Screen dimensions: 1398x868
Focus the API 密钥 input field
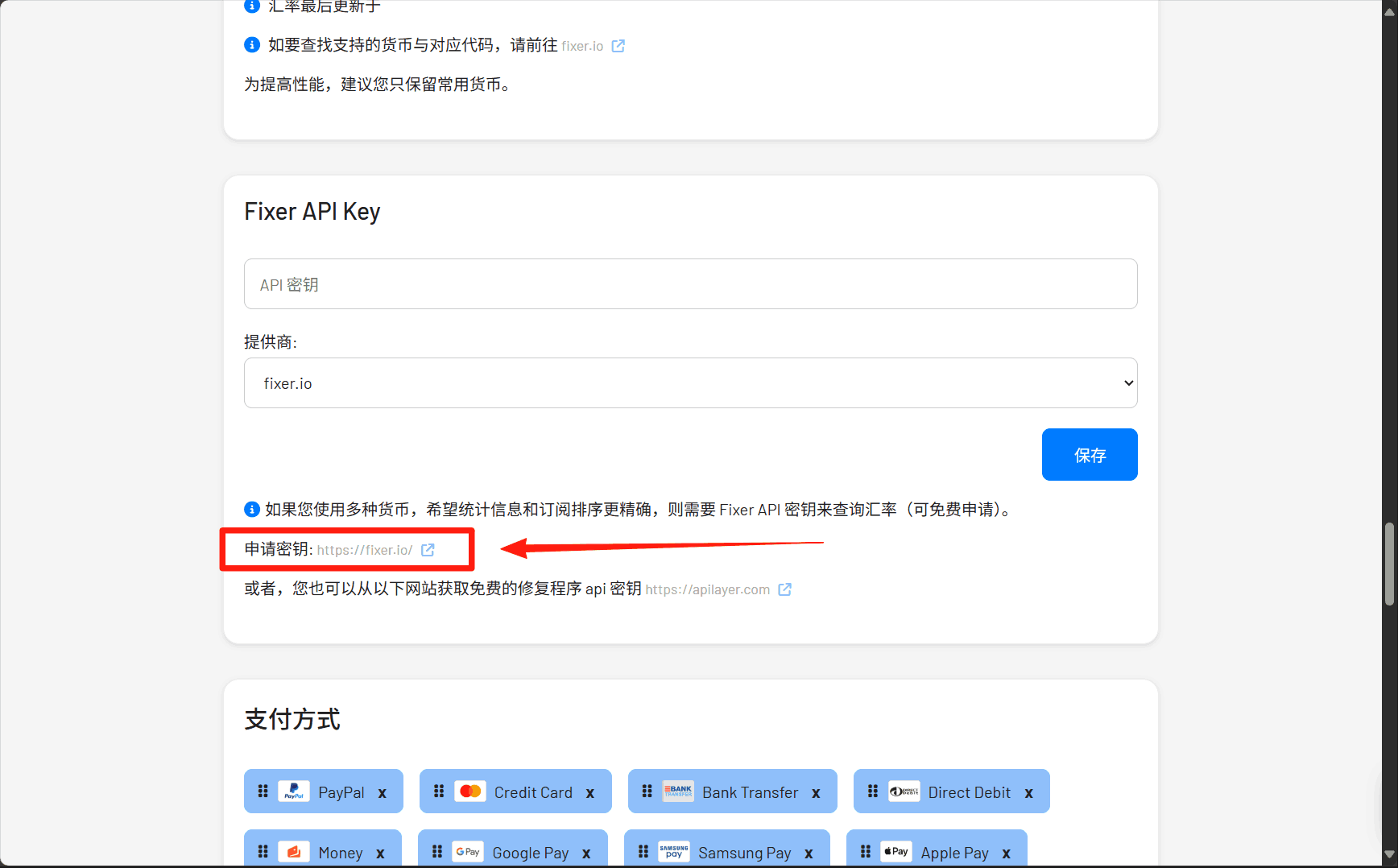tap(690, 284)
